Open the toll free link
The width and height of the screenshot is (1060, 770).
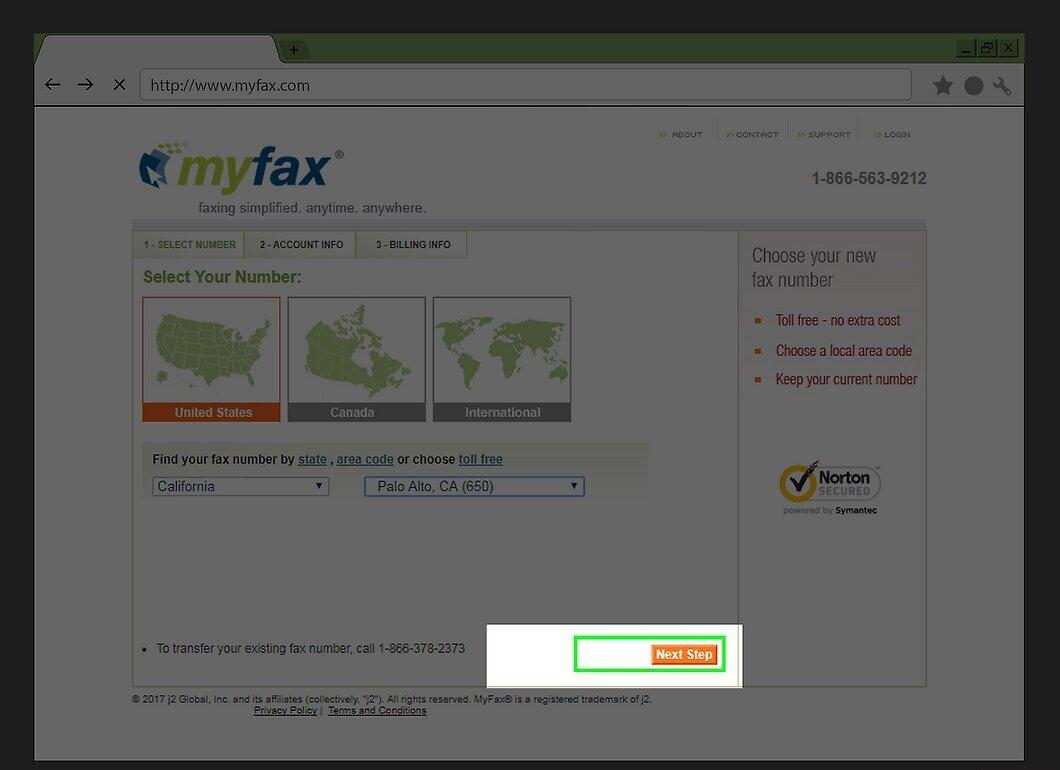(481, 459)
